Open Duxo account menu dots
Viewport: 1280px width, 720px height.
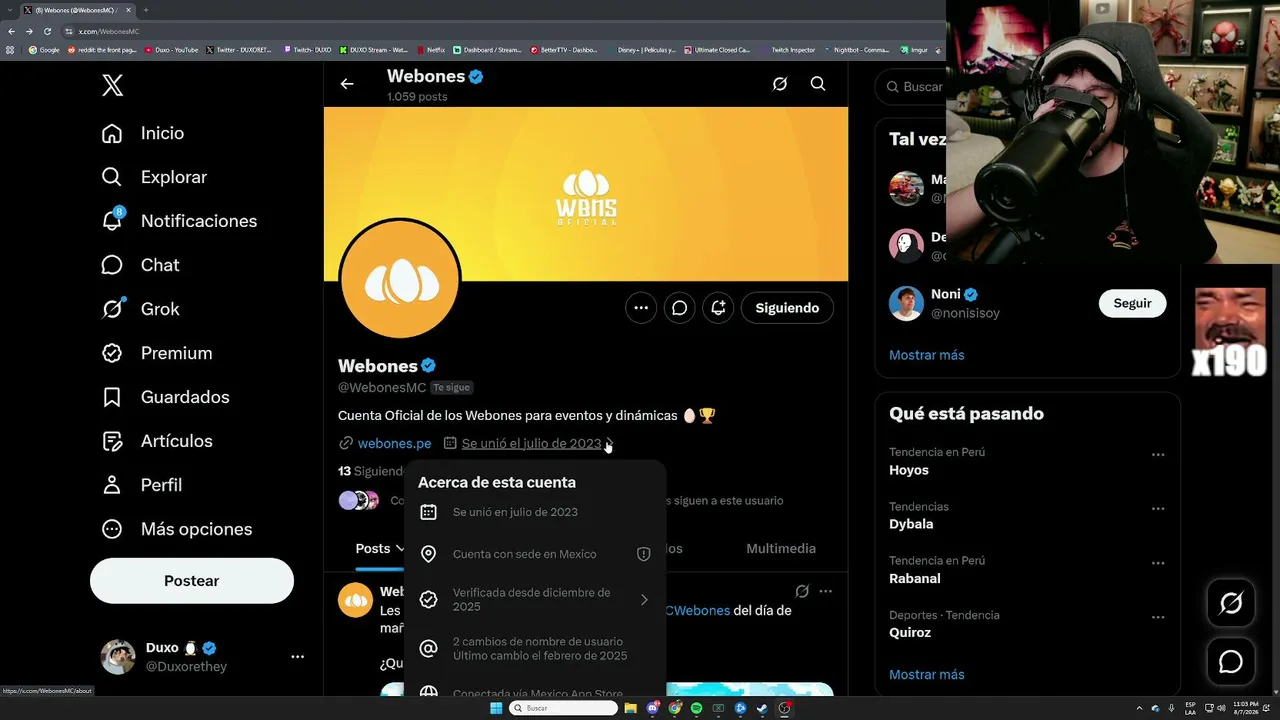click(x=297, y=657)
